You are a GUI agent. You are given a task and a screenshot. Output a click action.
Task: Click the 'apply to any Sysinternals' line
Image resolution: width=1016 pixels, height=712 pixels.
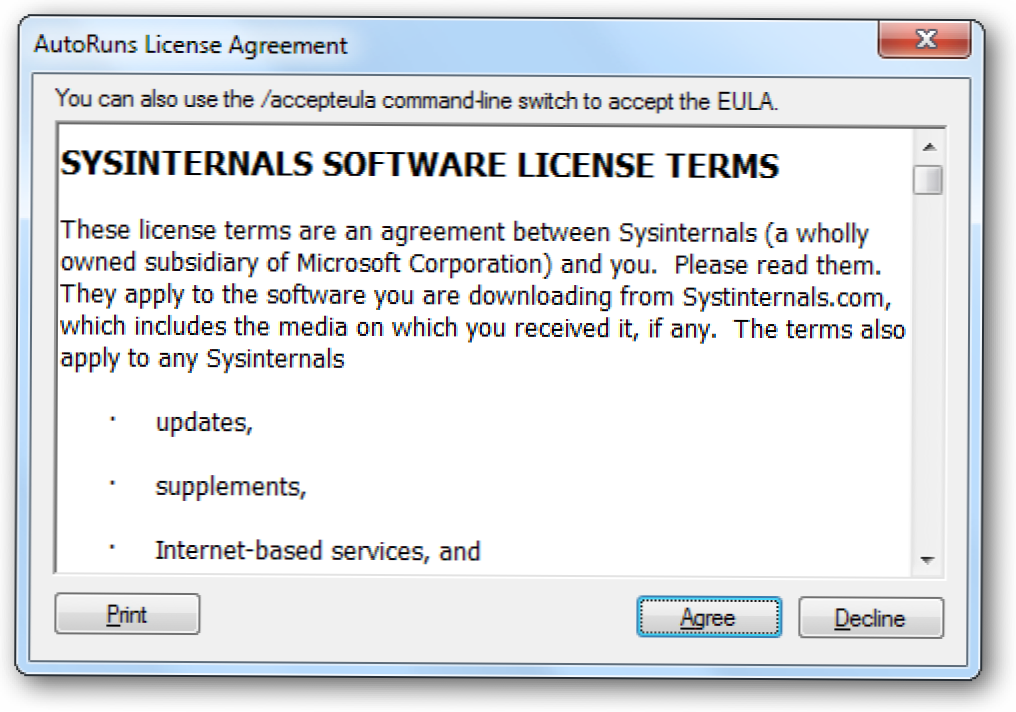(x=202, y=360)
